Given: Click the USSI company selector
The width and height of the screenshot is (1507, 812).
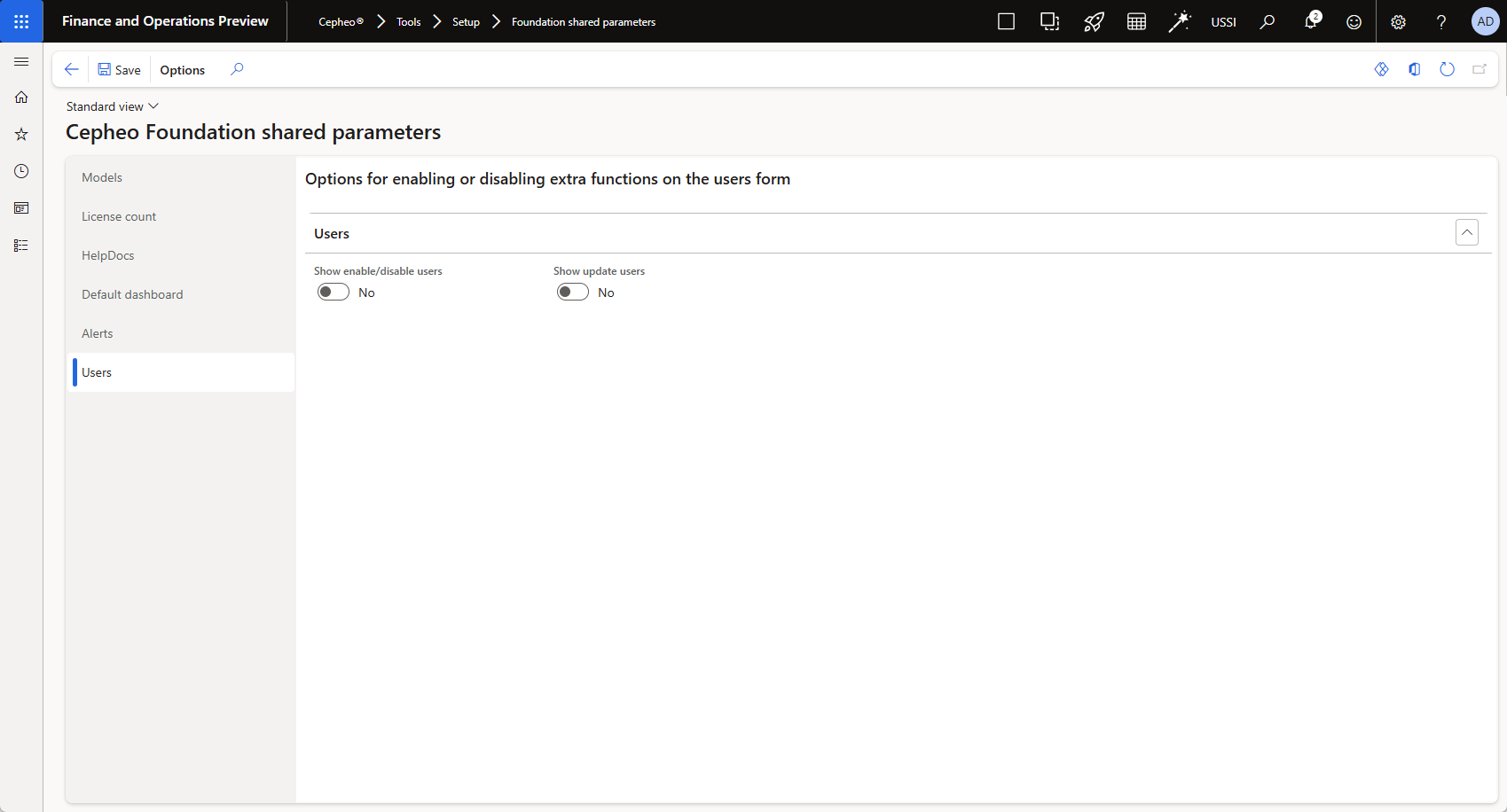Looking at the screenshot, I should (x=1223, y=22).
